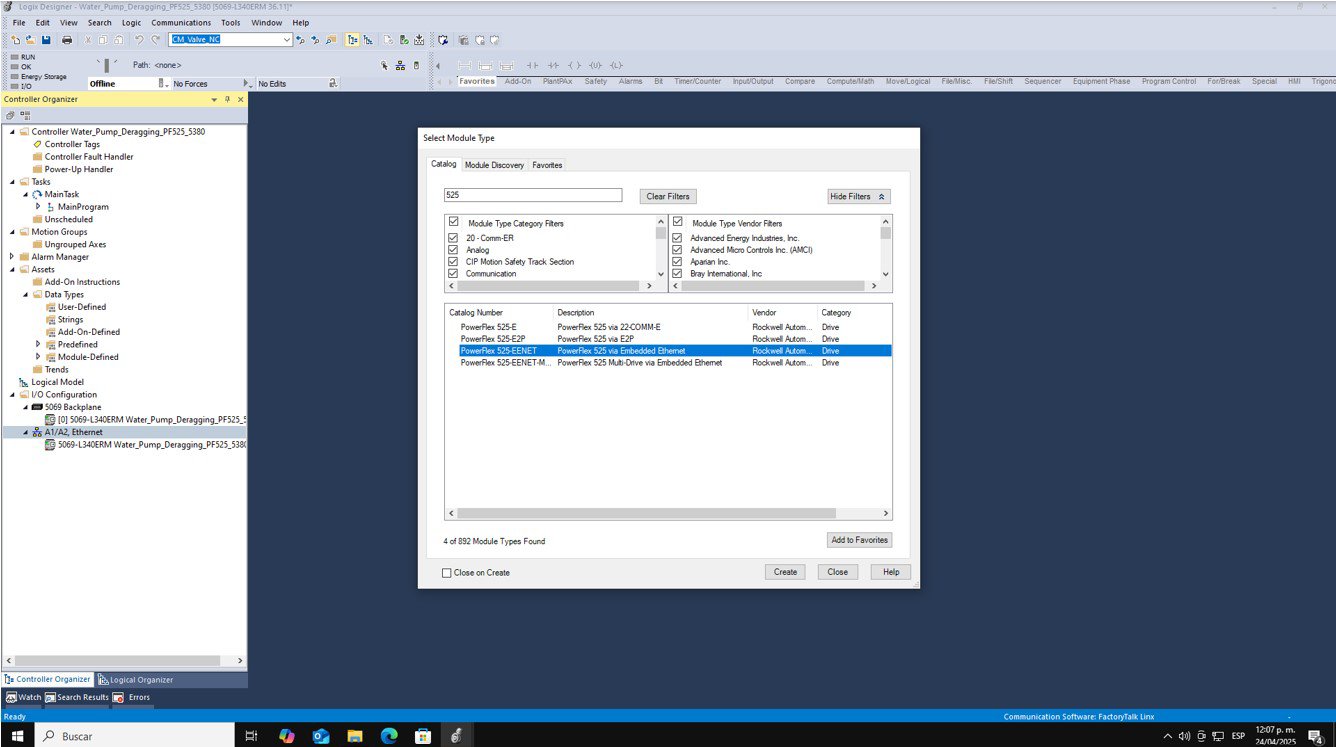Uncheck the Analog category filter
This screenshot has width=1336, height=747.
tap(454, 250)
